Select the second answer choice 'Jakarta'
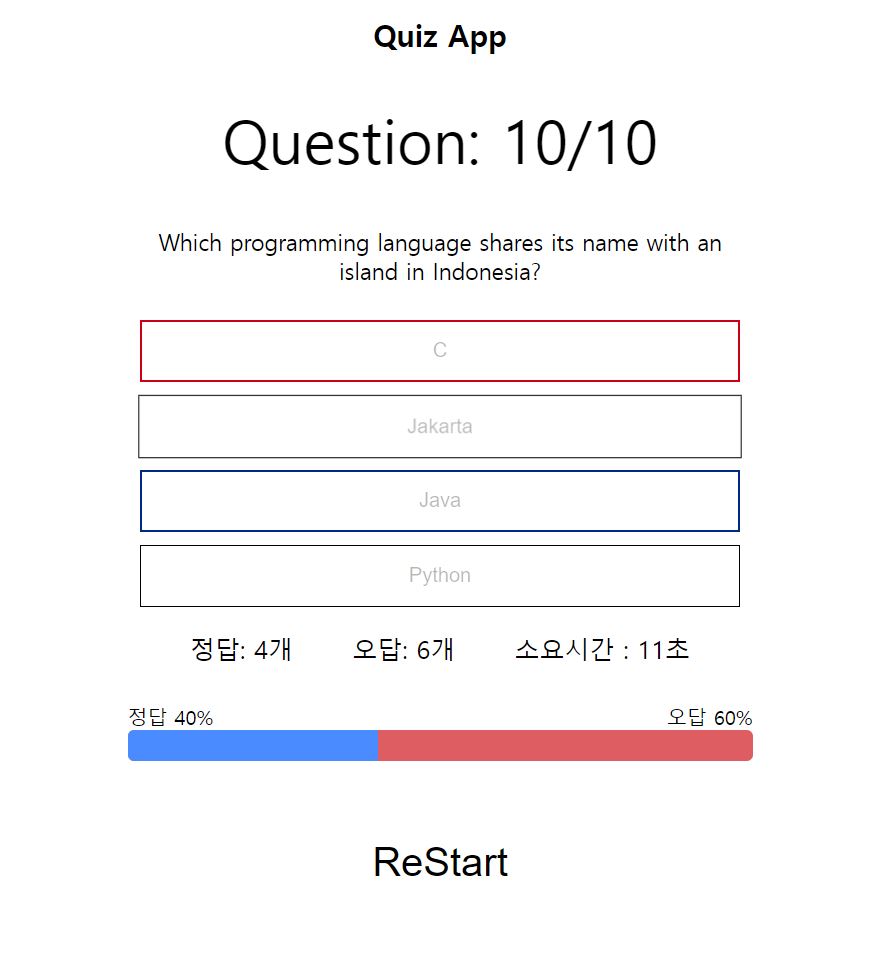 pyautogui.click(x=440, y=425)
